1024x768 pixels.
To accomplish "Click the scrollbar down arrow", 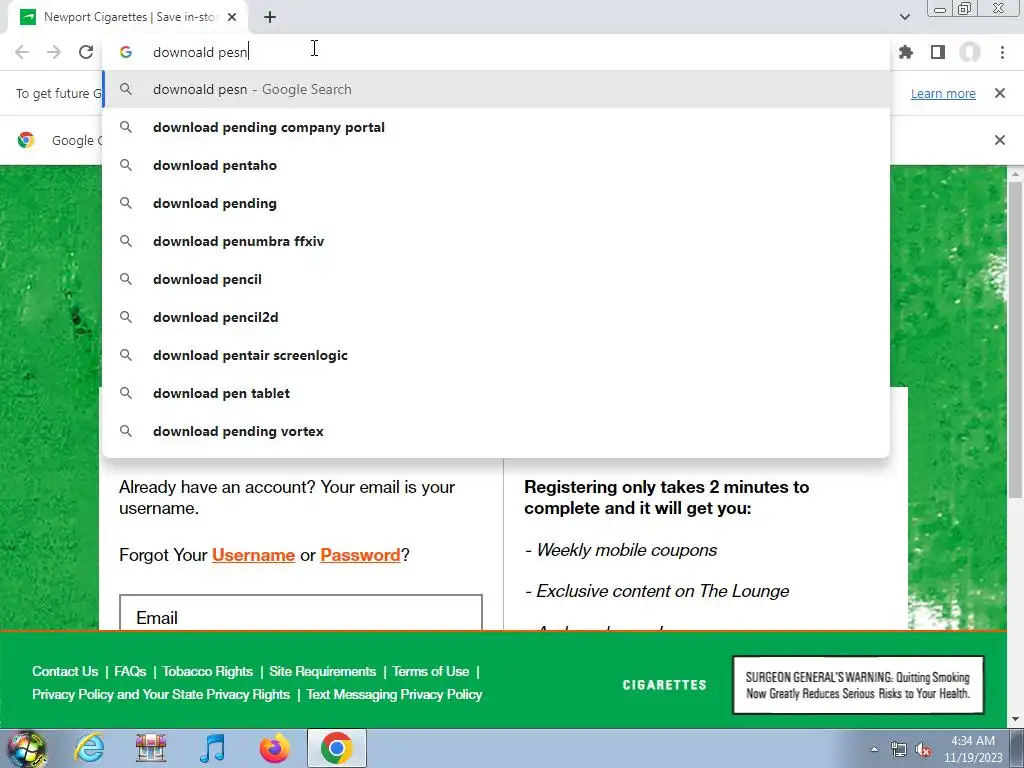I will click(x=1015, y=719).
